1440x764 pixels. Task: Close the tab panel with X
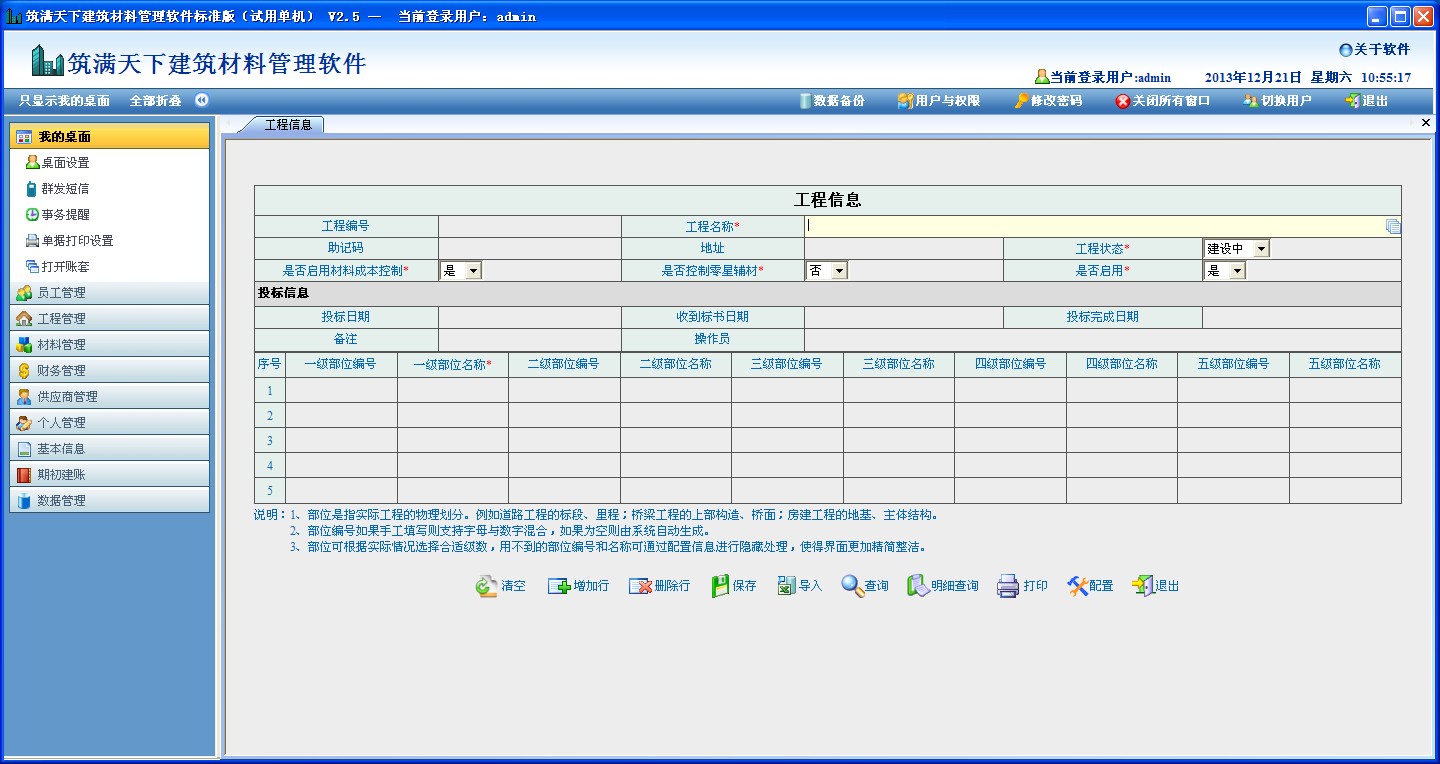point(1426,123)
